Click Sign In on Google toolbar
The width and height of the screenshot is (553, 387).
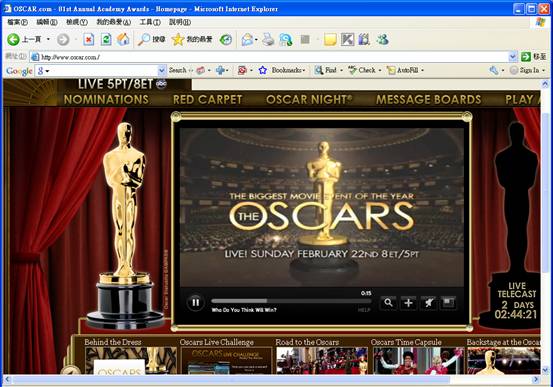(525, 71)
